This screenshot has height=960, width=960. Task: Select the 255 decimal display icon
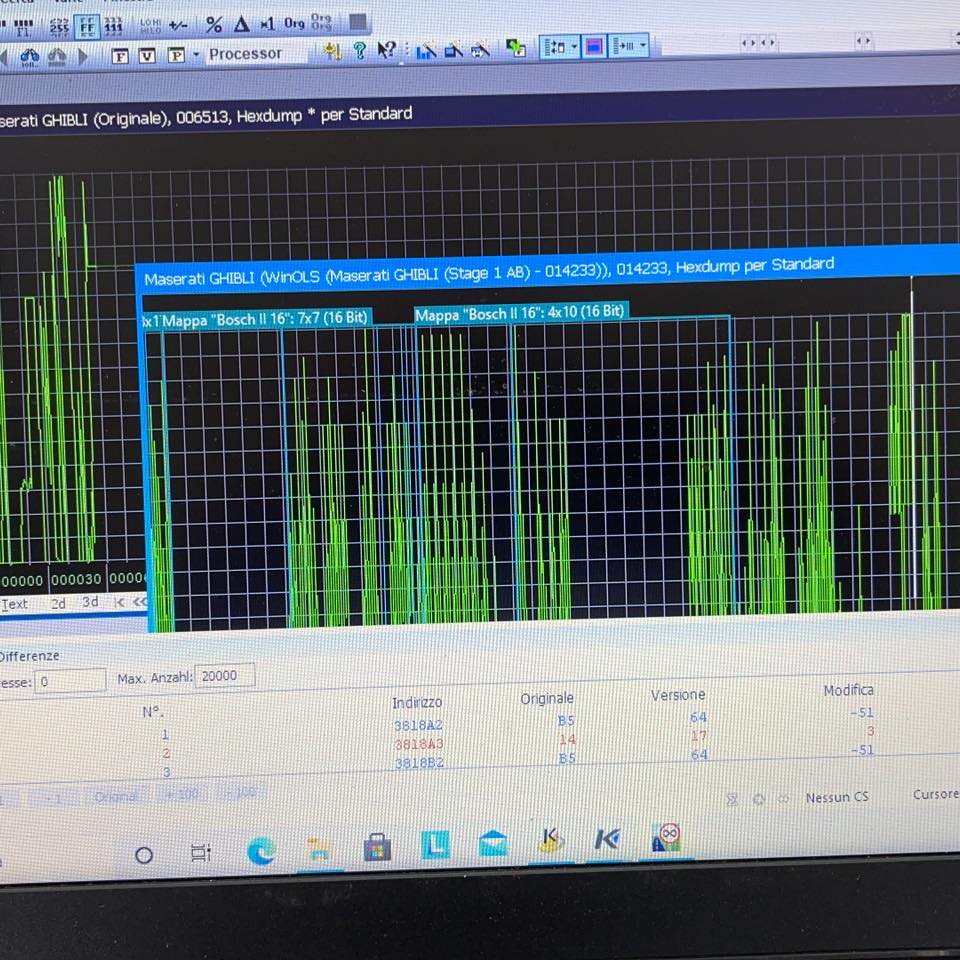click(59, 27)
